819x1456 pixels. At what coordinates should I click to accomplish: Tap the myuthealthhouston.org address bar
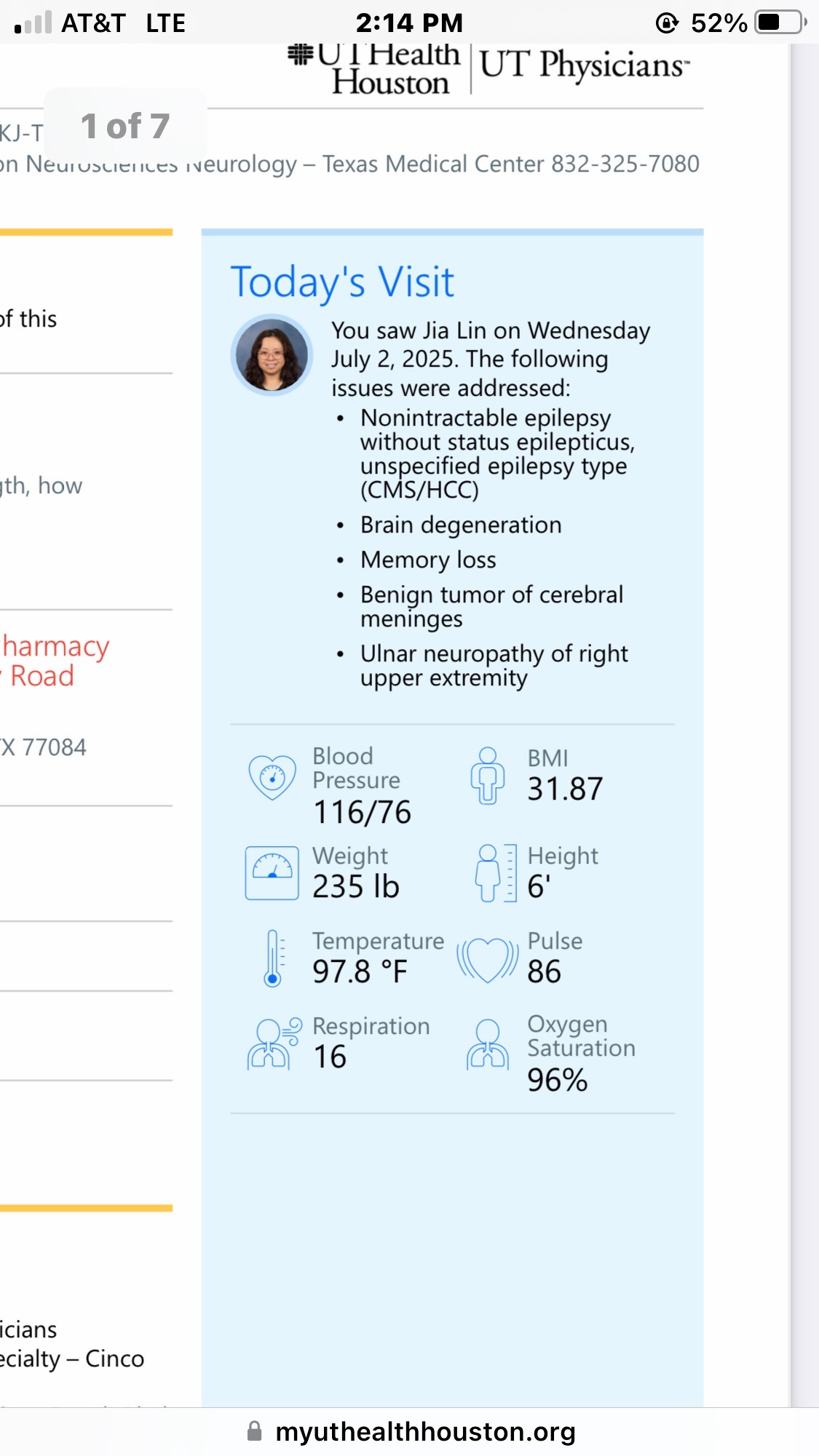(425, 1431)
